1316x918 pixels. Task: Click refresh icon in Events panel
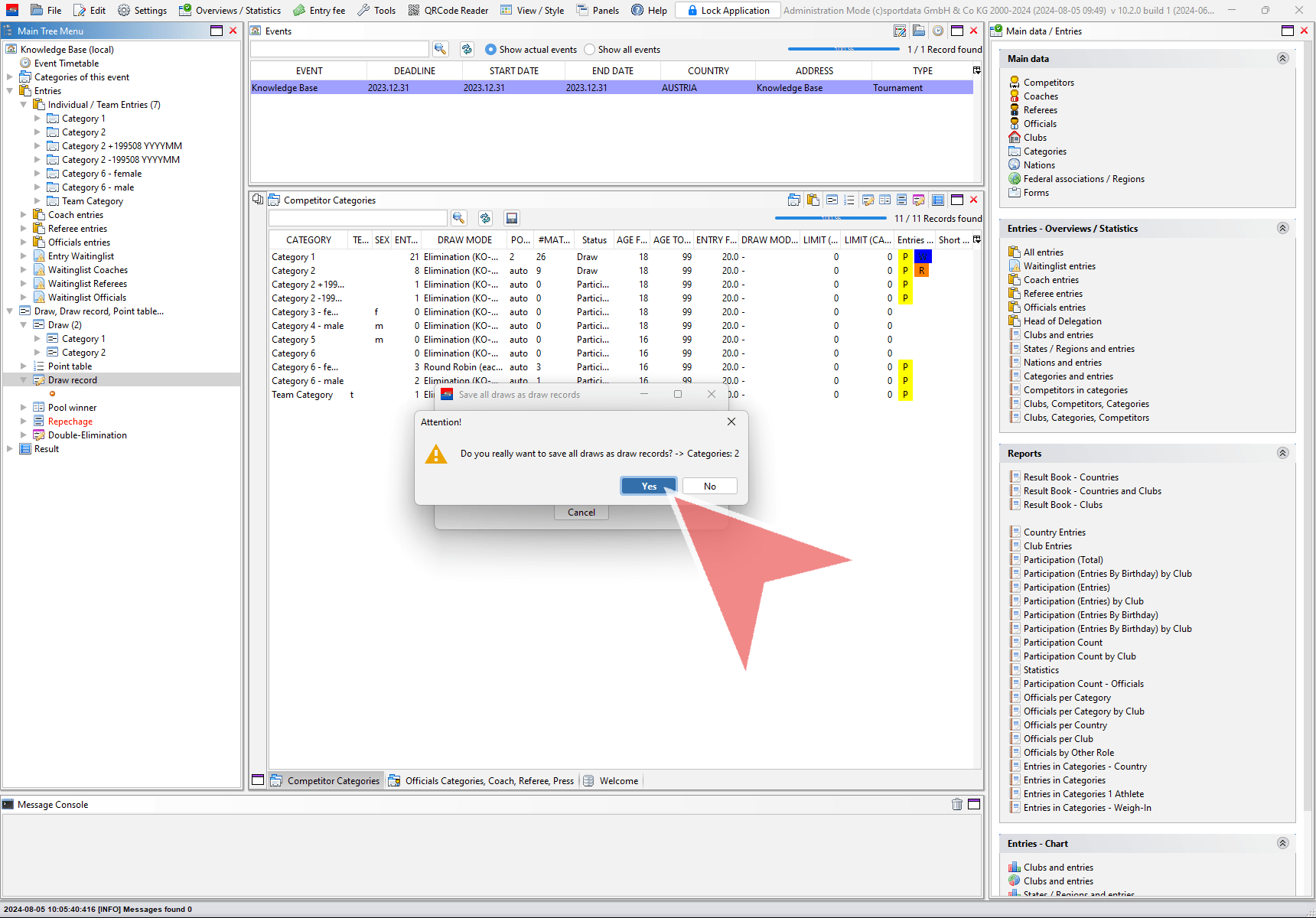click(467, 49)
